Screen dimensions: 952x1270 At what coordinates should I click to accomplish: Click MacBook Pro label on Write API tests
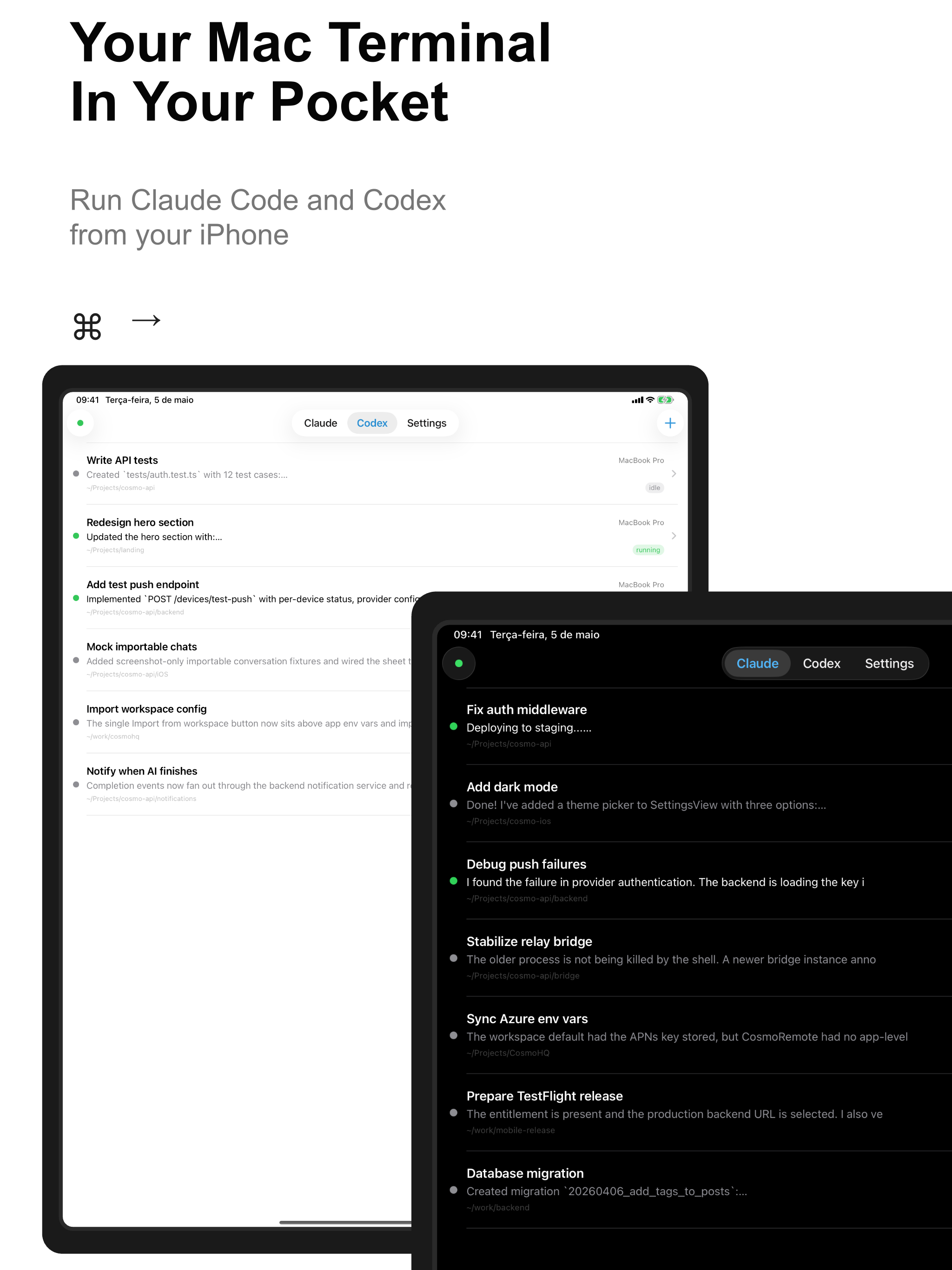pyautogui.click(x=641, y=461)
